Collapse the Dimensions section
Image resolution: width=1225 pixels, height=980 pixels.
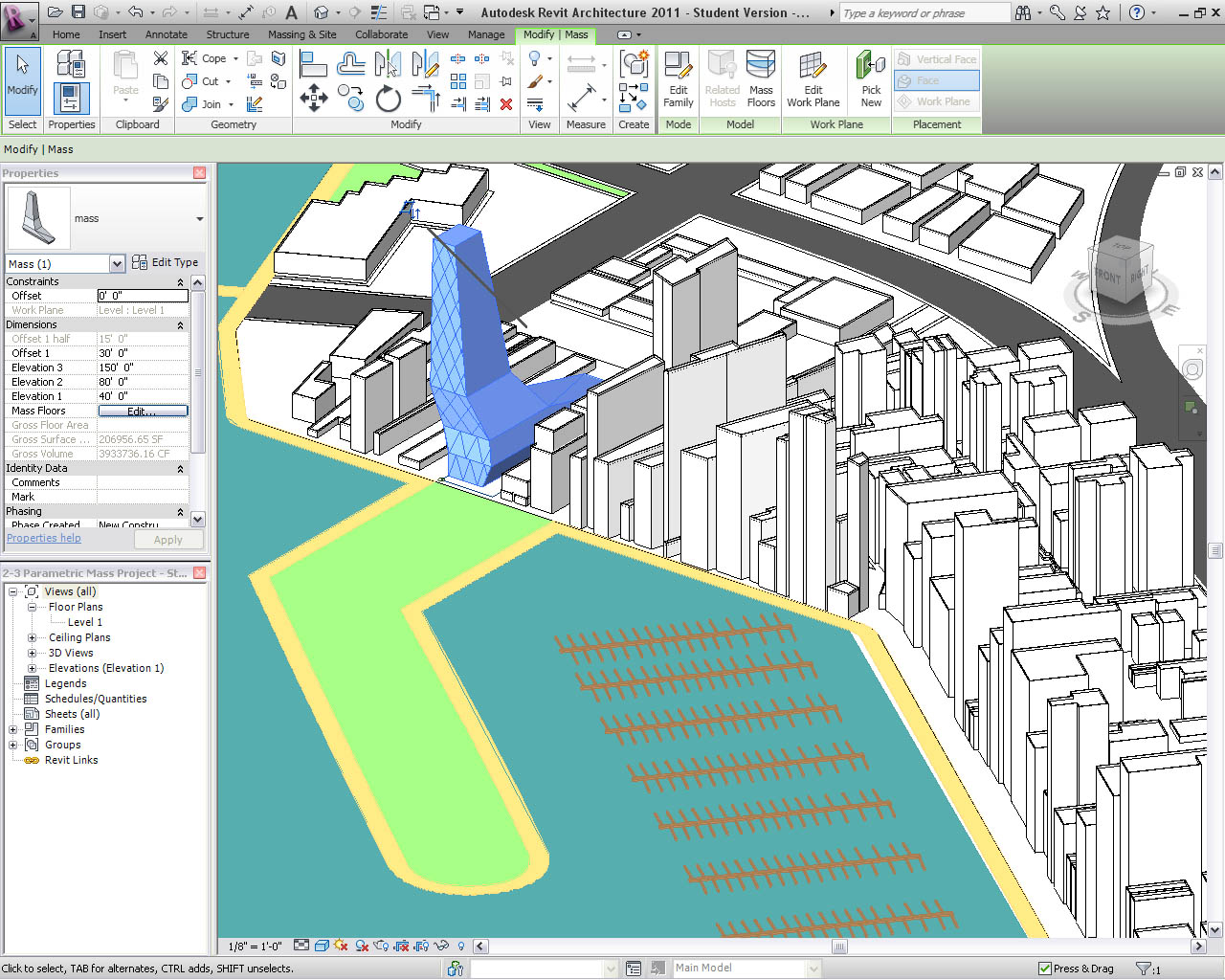180,325
